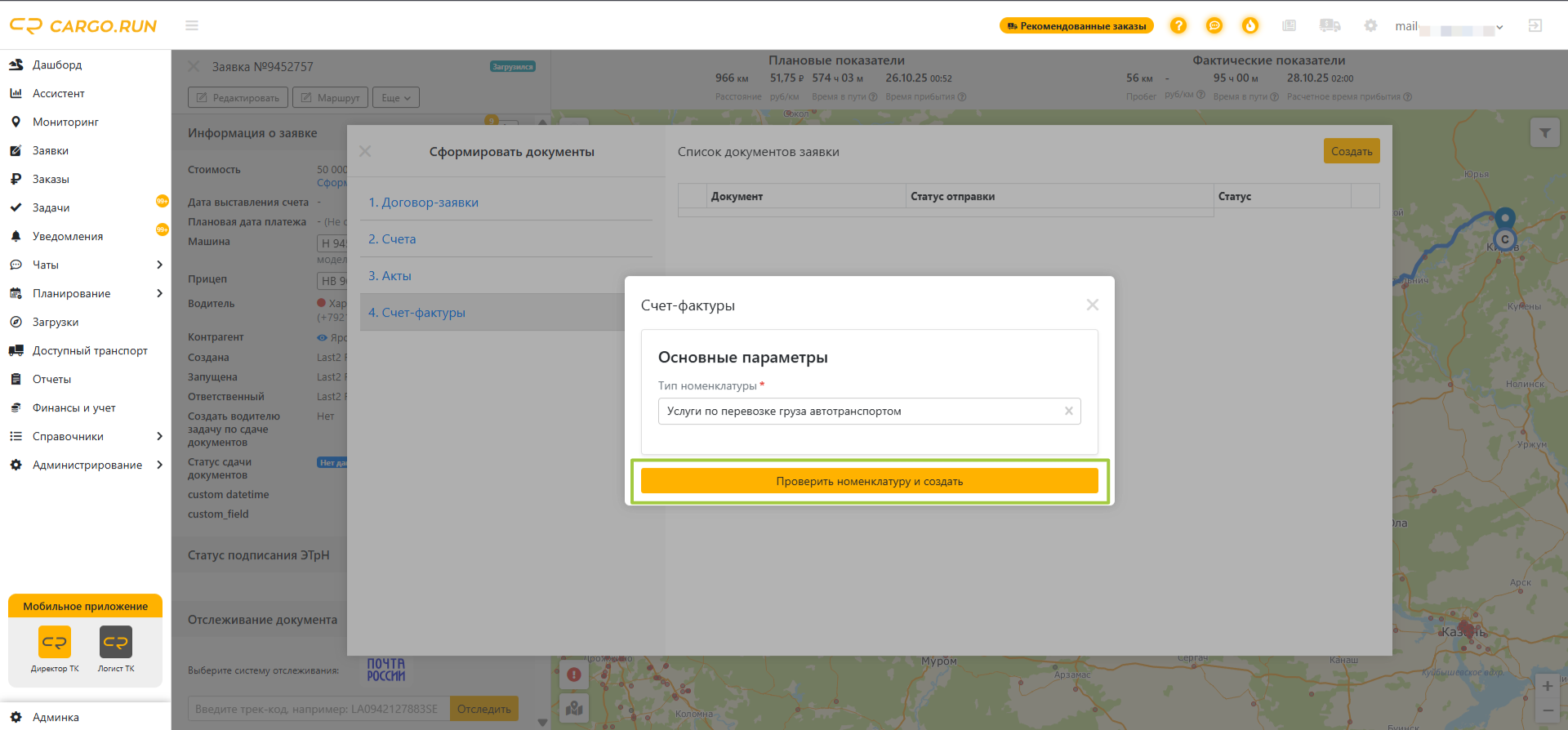Click the orange flame icon in header

[1250, 25]
